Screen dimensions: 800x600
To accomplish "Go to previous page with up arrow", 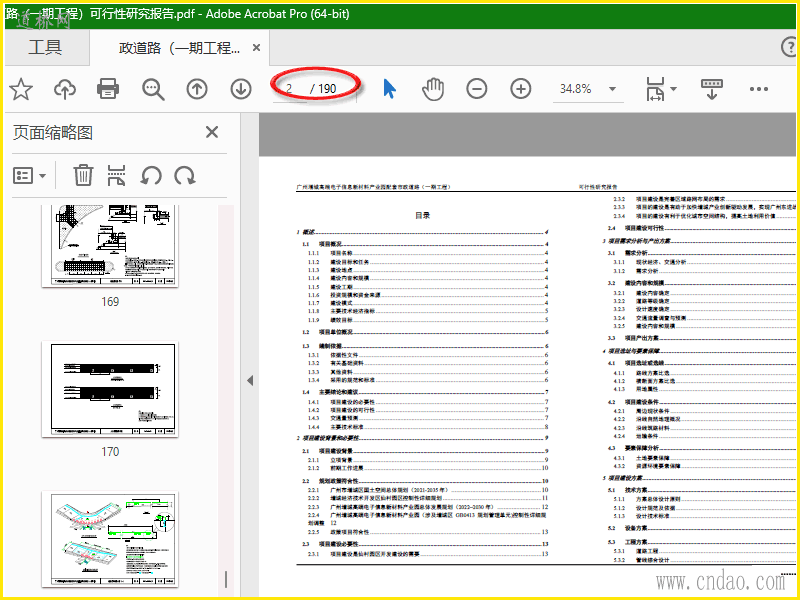I will pos(197,89).
